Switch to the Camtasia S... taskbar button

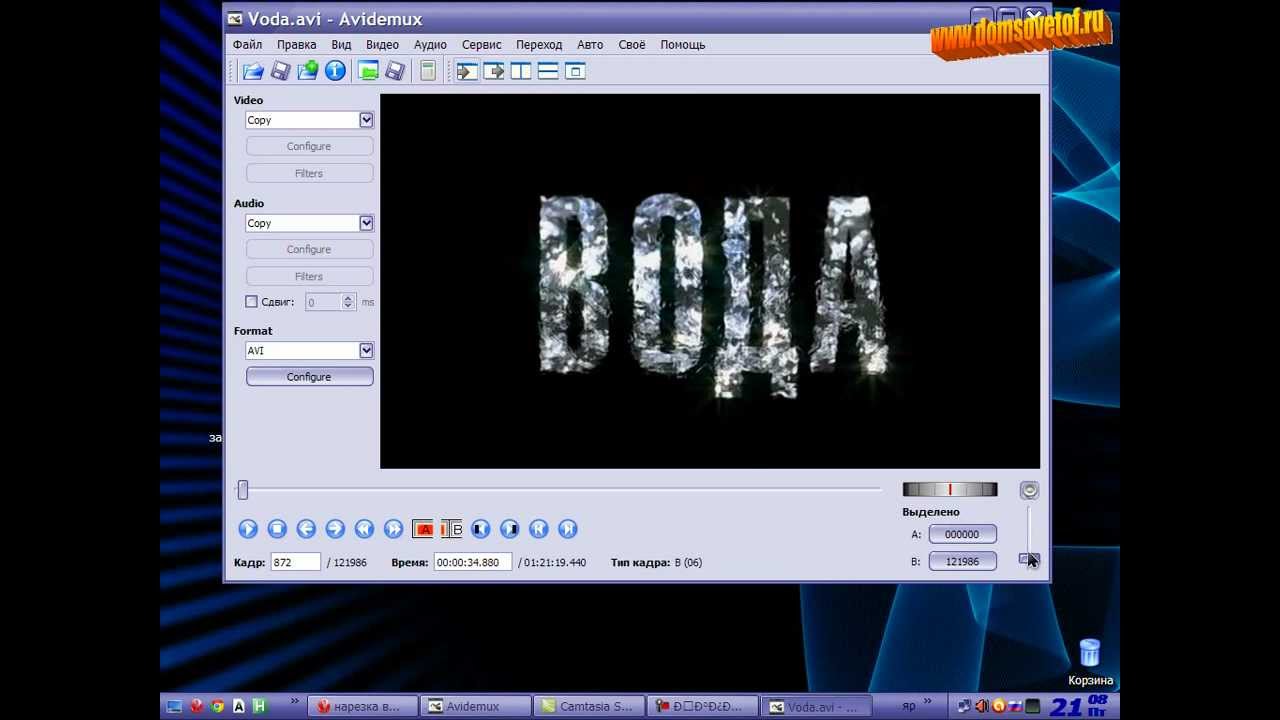coord(588,706)
